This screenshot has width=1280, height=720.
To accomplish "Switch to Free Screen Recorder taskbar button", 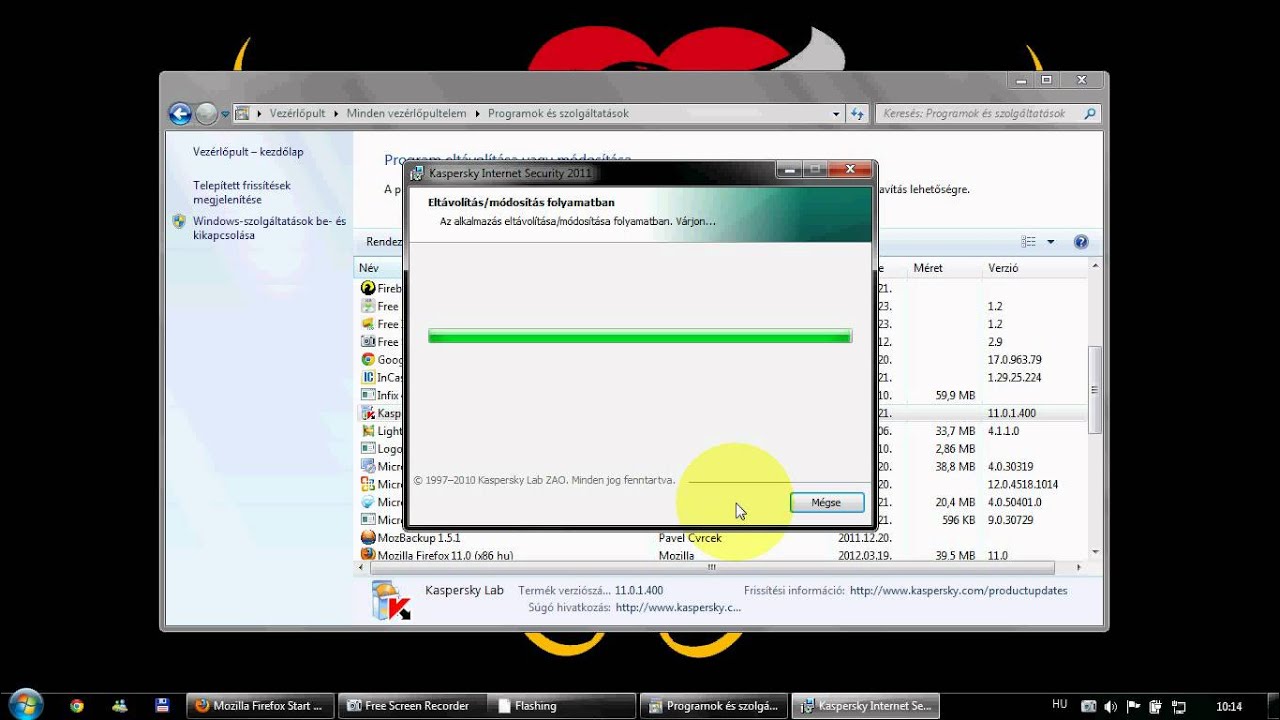I will (x=411, y=706).
